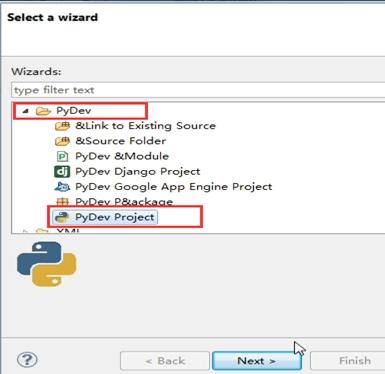Image resolution: width=385 pixels, height=374 pixels.
Task: Click the PyDev Module file icon
Action: tap(62, 156)
